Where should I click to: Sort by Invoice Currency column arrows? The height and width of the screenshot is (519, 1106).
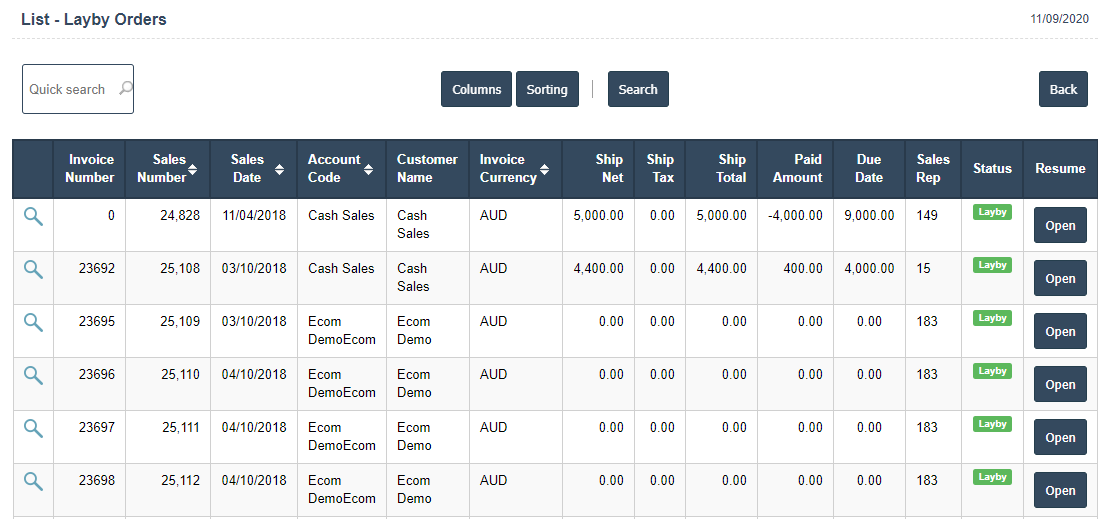[546, 170]
